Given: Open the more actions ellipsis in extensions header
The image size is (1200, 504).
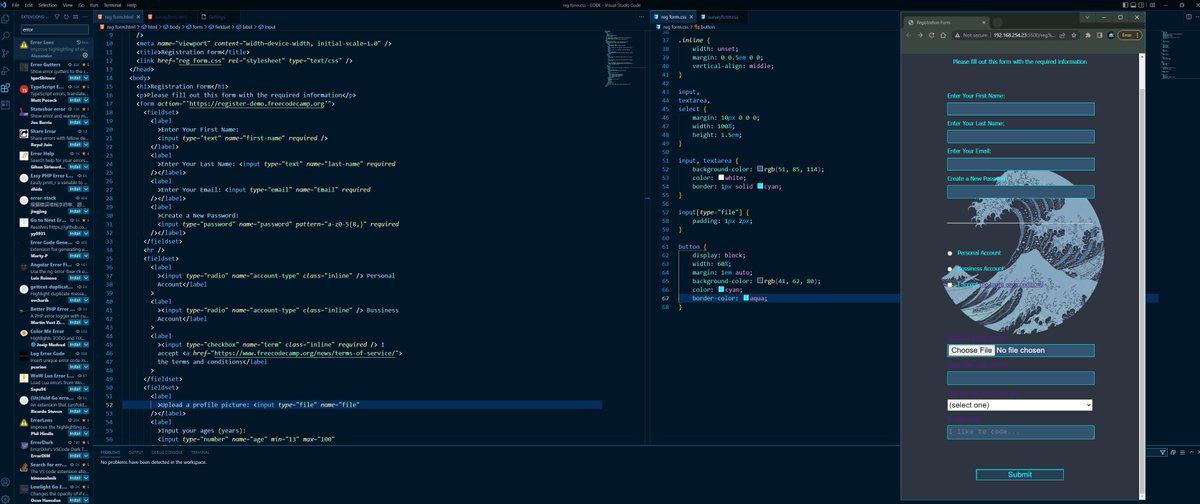Looking at the screenshot, I should [85, 17].
